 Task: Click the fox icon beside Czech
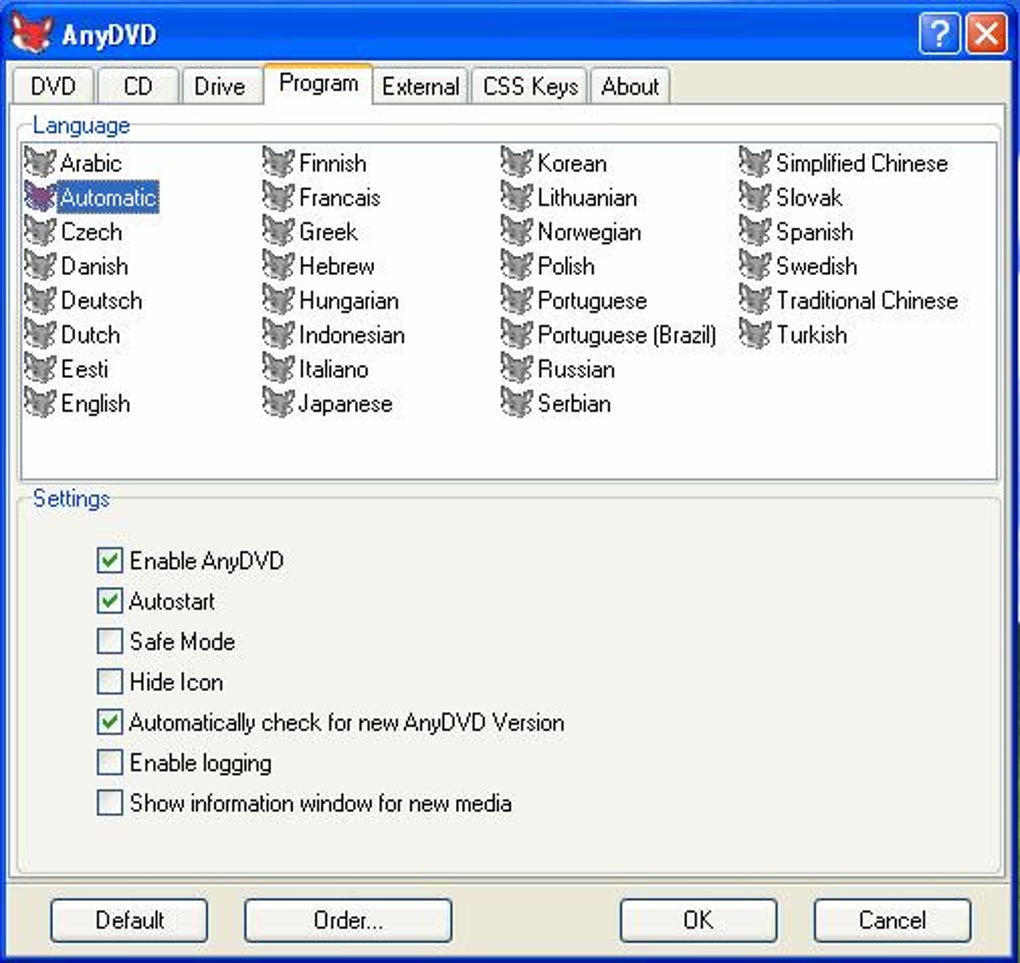tap(40, 231)
